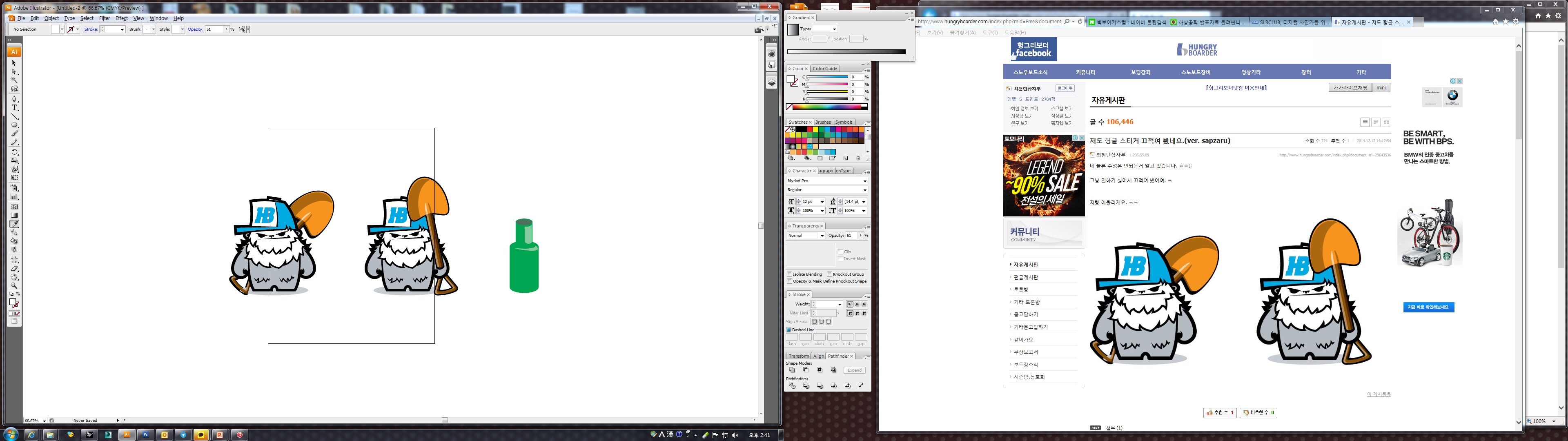Open the Style dropdown in control bar
1568x441 pixels.
click(182, 29)
